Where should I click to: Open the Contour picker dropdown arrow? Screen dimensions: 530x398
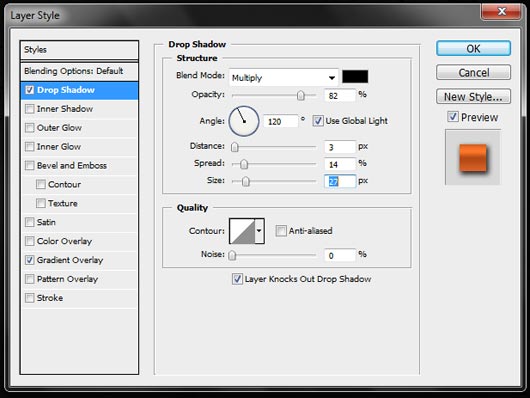(259, 231)
